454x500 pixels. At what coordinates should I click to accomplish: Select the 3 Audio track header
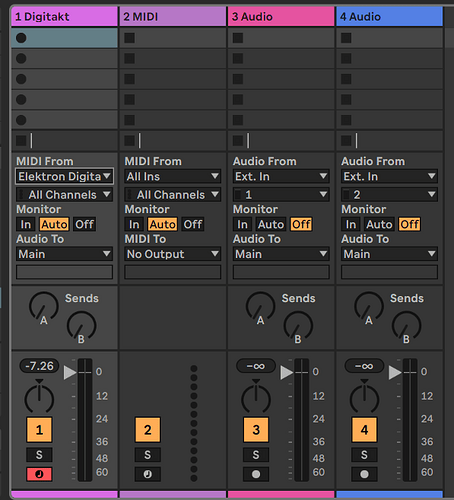[281, 17]
